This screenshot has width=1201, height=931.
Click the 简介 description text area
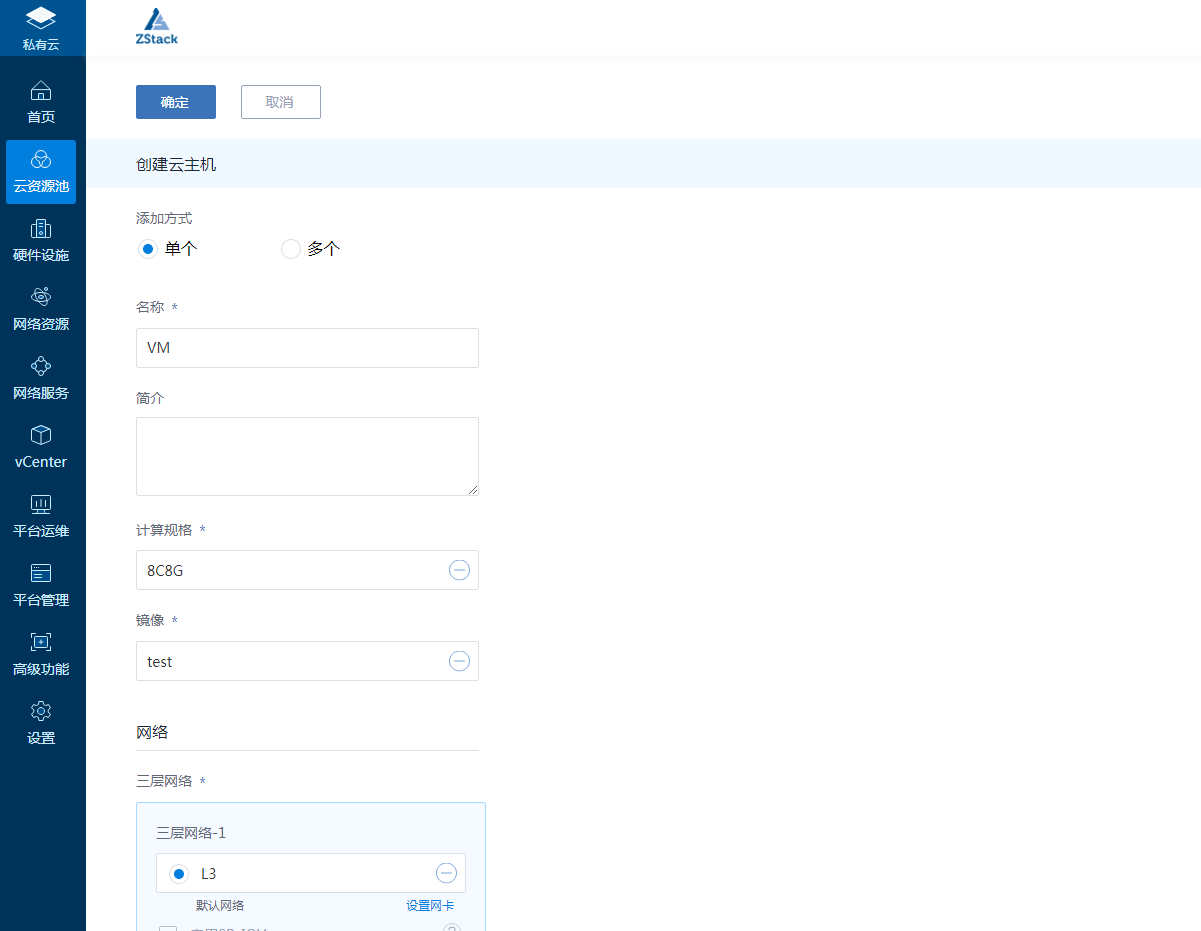pyautogui.click(x=306, y=455)
